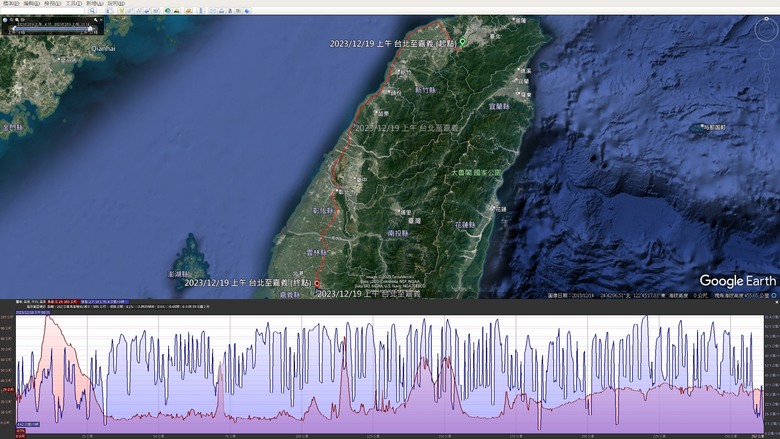Click the compass north N marker
The width and height of the screenshot is (780, 439).
pos(767,18)
